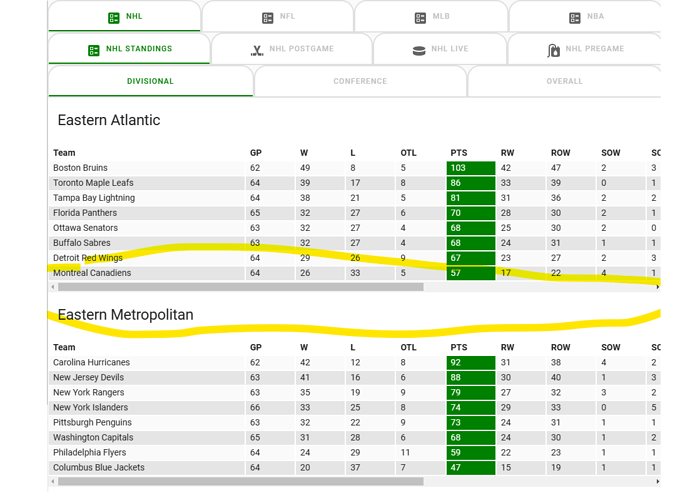The height and width of the screenshot is (492, 690).
Task: Click scroll-right arrow of Eastern Atlantic table
Action: pos(657,287)
